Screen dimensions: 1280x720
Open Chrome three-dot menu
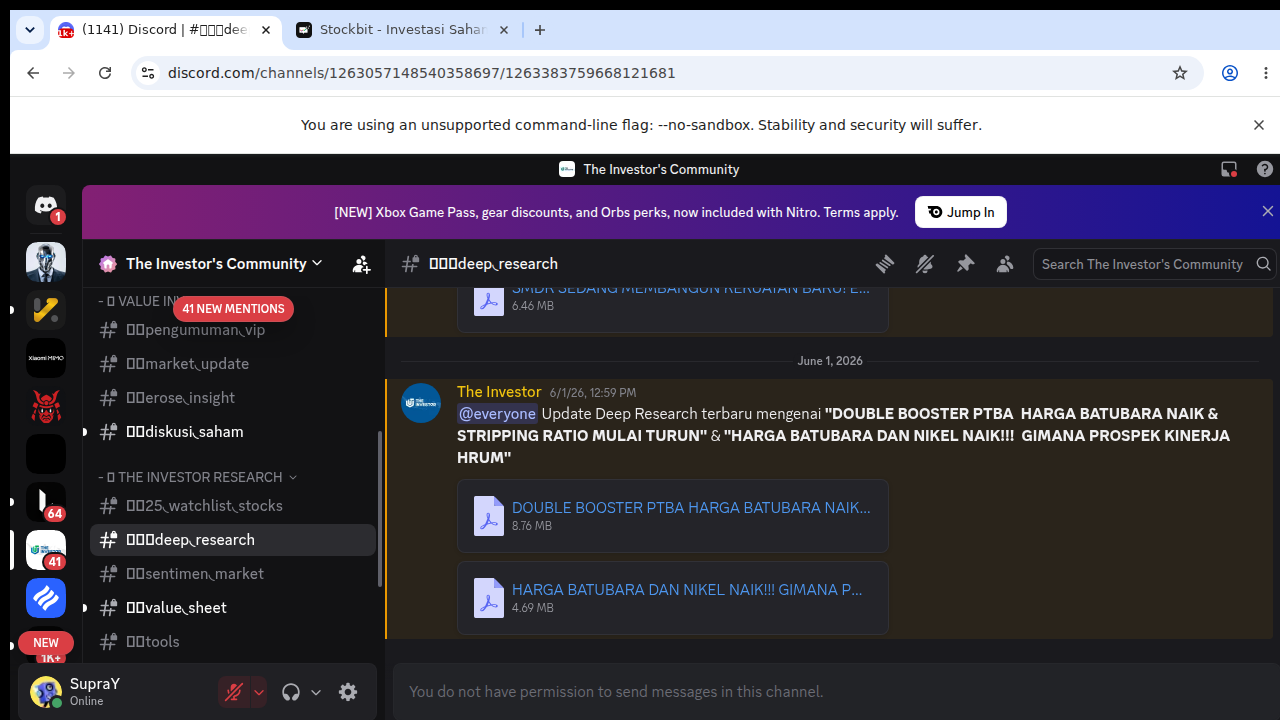point(1266,73)
